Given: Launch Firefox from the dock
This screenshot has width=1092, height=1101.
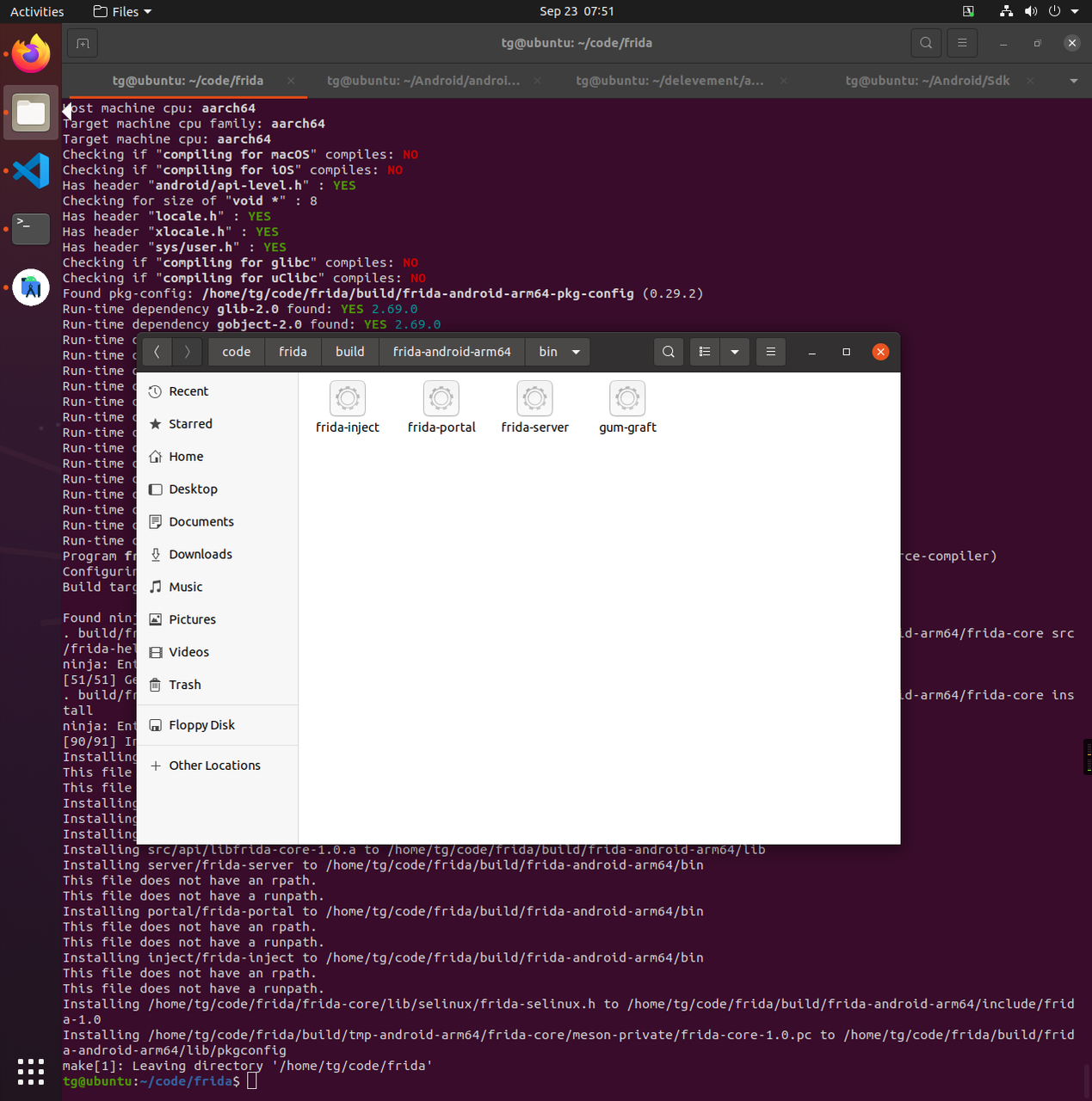Looking at the screenshot, I should 31,54.
